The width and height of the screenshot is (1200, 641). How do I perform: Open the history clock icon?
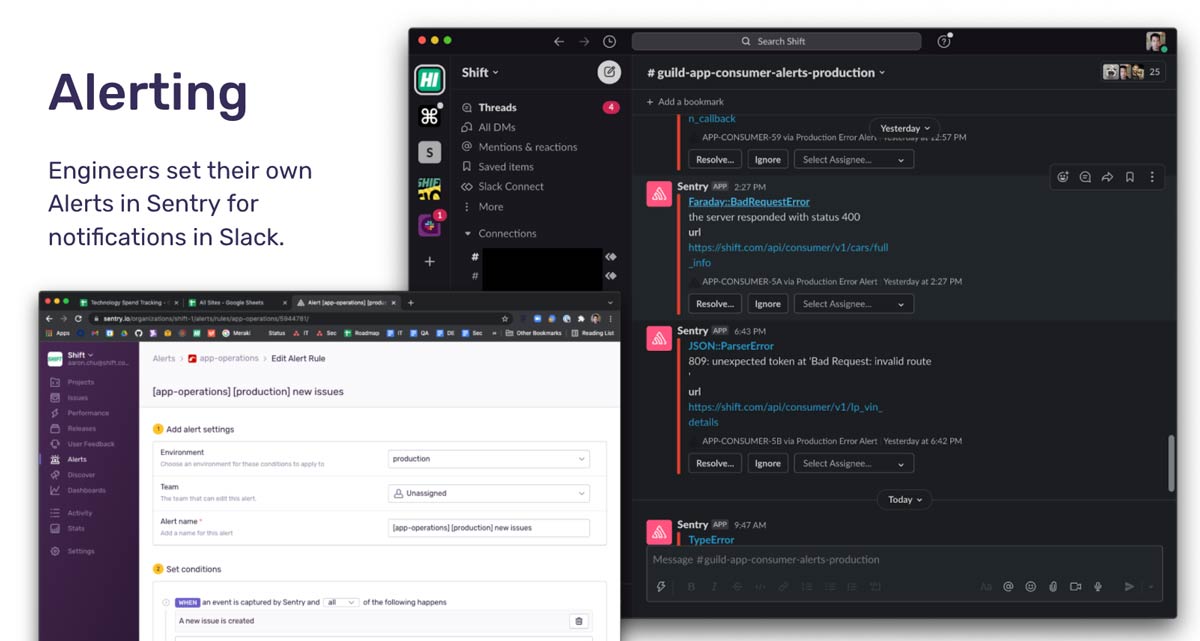point(610,41)
